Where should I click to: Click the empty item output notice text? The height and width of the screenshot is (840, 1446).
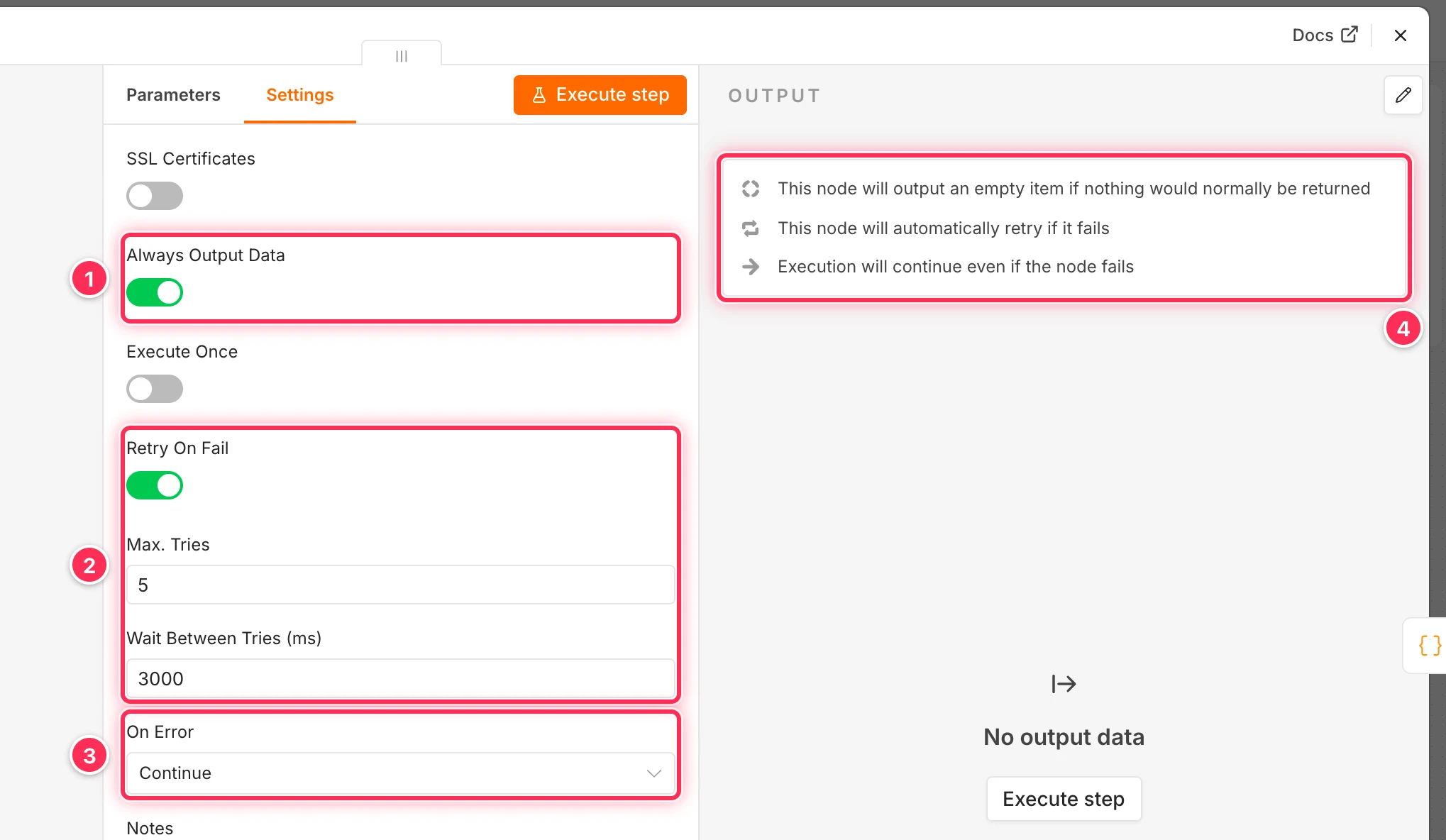click(1074, 189)
